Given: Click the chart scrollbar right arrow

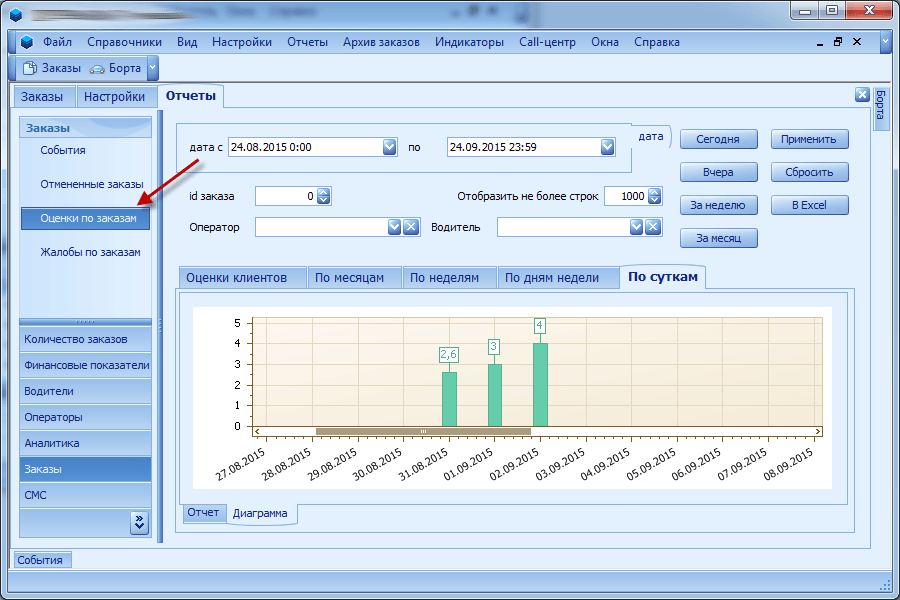Looking at the screenshot, I should [x=817, y=431].
